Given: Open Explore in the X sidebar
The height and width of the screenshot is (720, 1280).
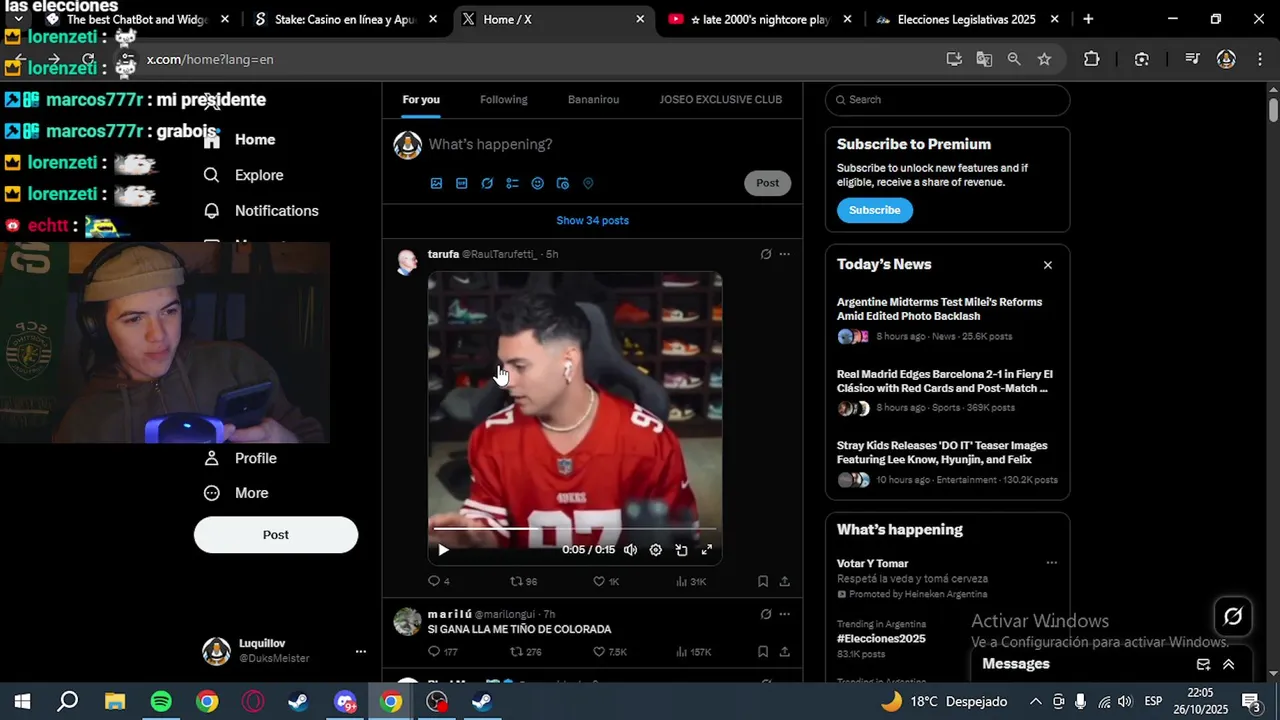Looking at the screenshot, I should (x=244, y=175).
